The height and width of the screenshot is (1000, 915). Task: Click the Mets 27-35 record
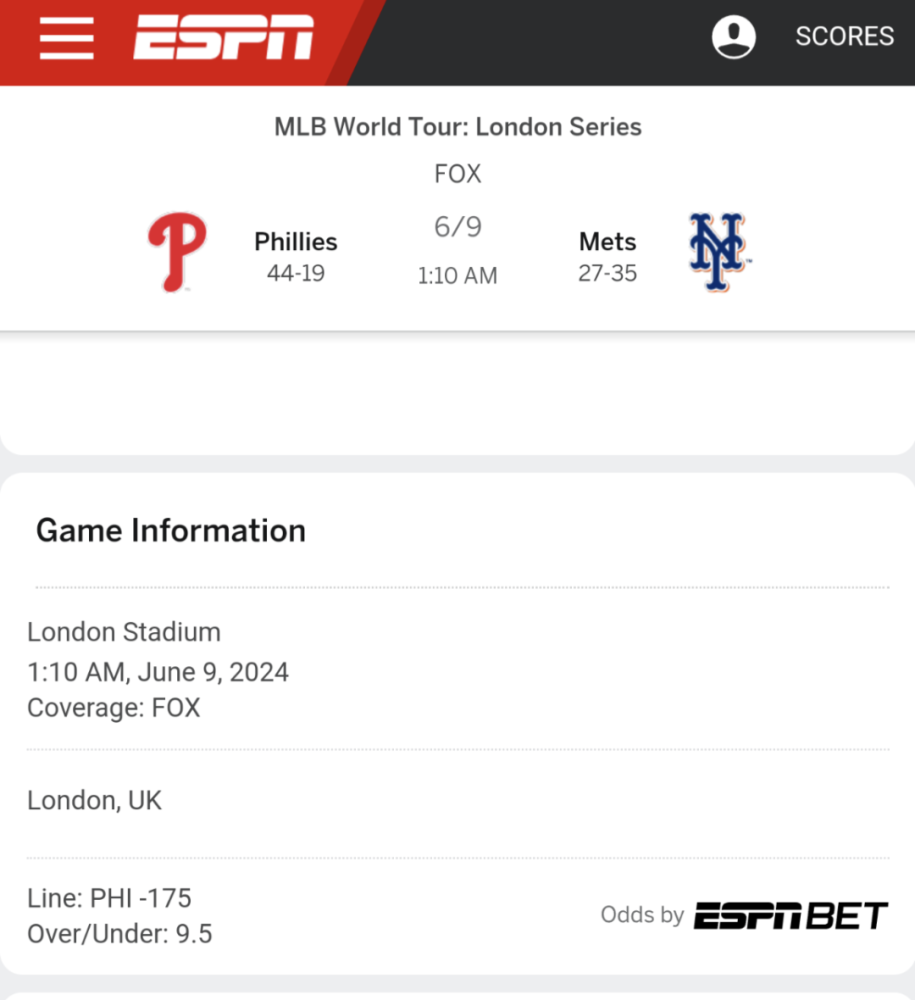tap(607, 273)
